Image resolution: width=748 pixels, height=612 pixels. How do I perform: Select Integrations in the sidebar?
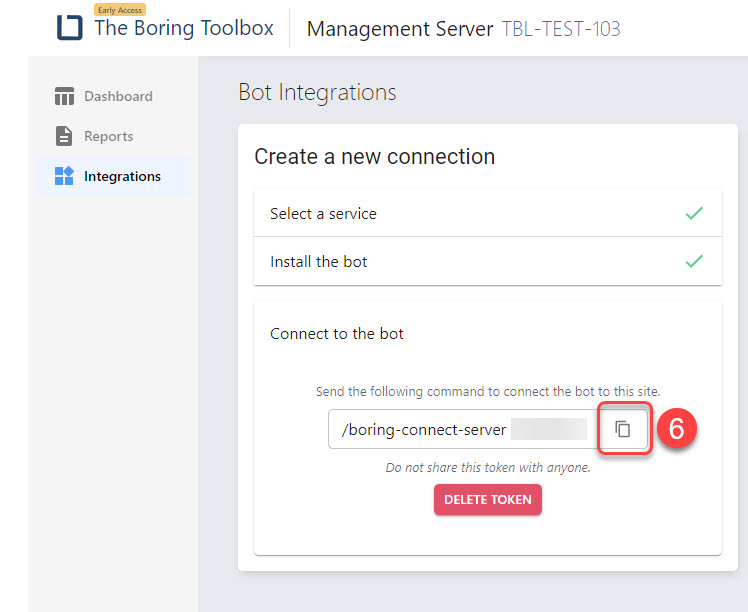pyautogui.click(x=114, y=176)
